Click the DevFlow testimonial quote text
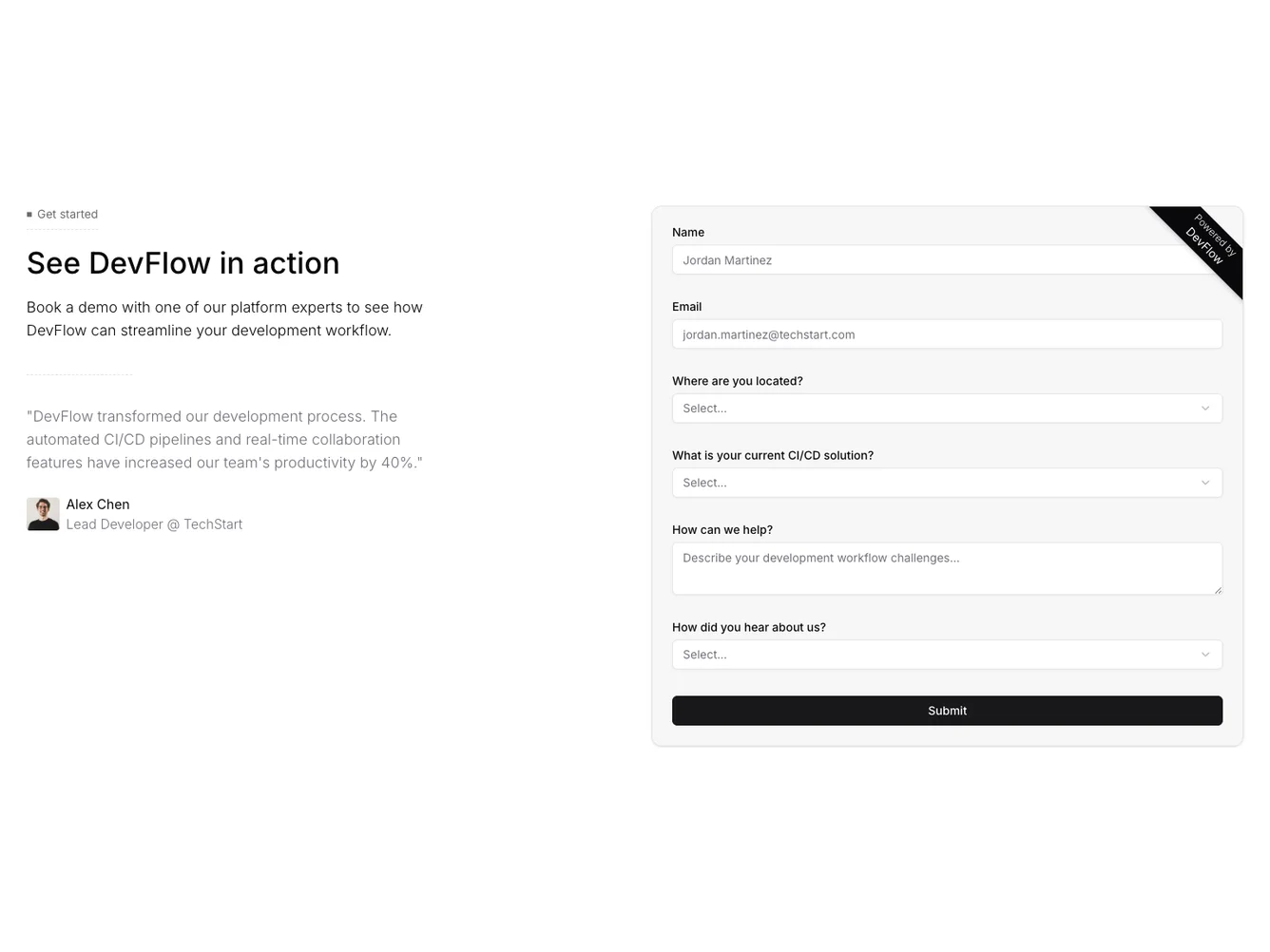 [x=224, y=440]
